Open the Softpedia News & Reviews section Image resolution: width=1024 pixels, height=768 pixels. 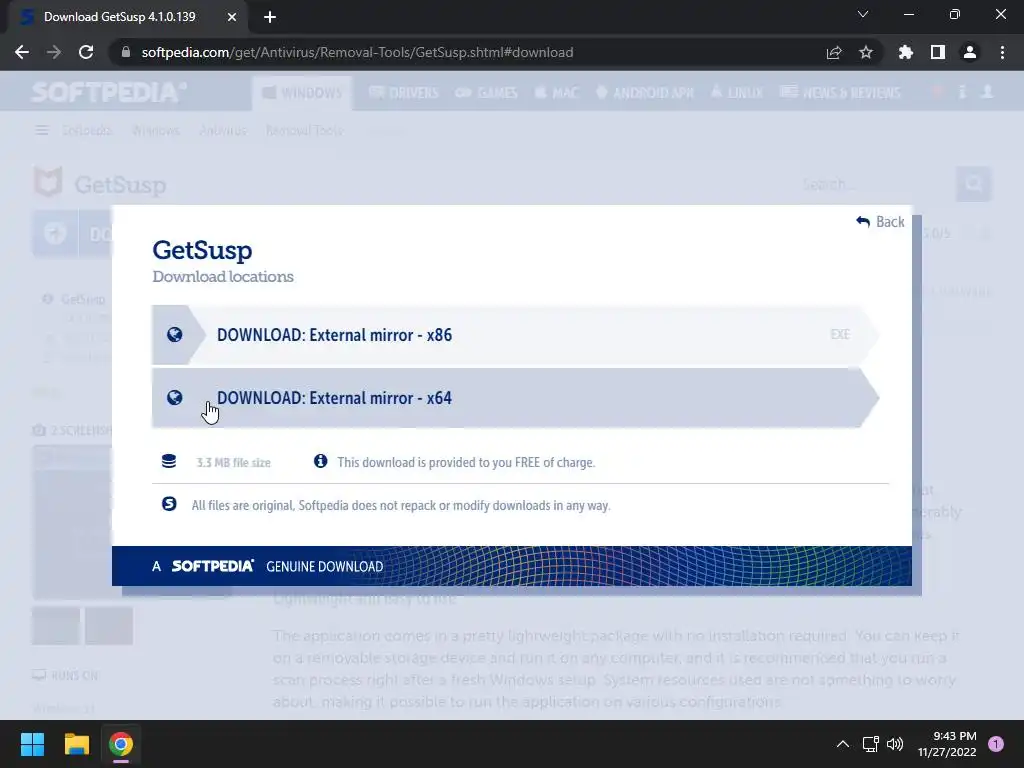tap(840, 93)
